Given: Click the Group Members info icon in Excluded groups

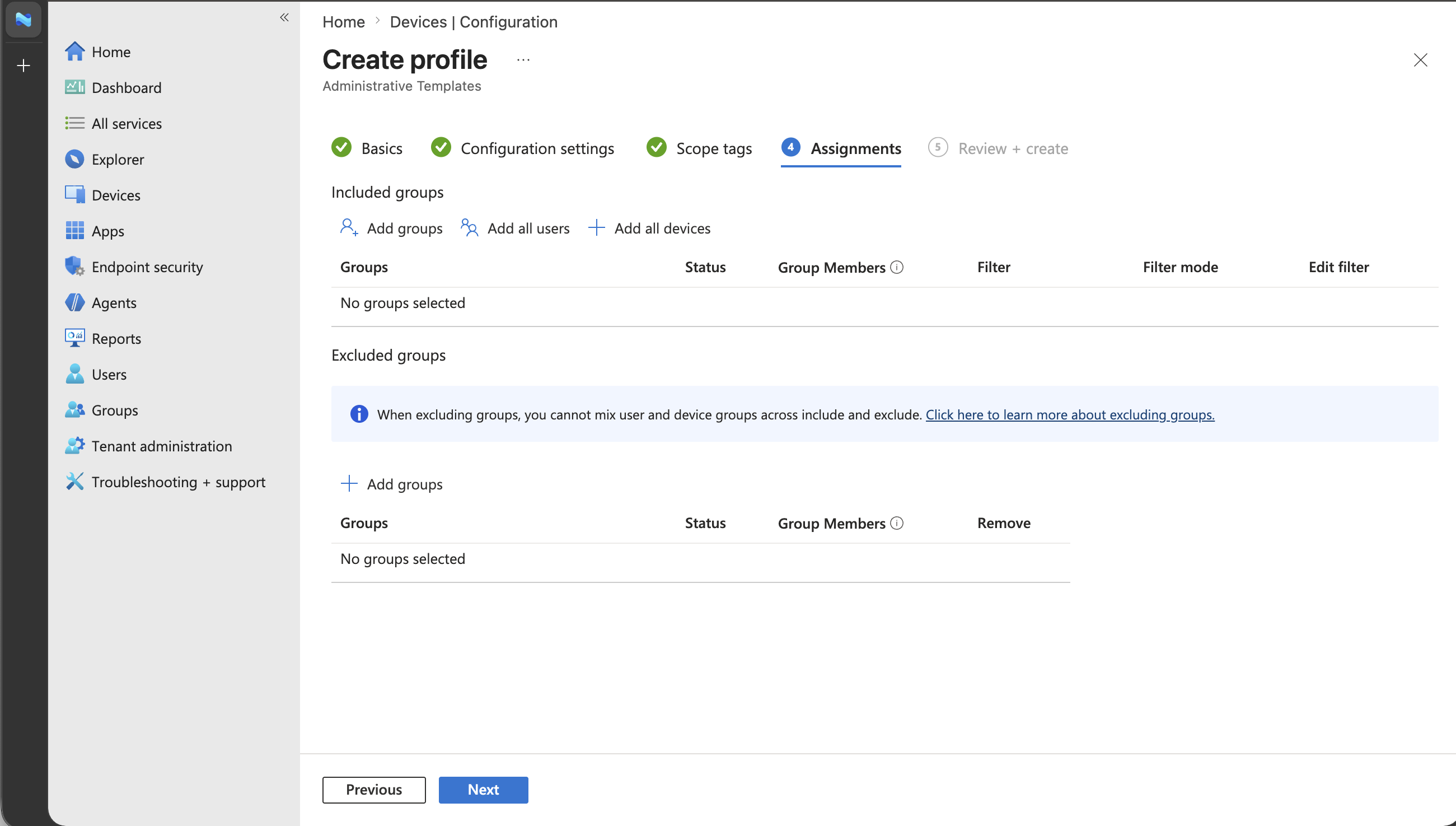Looking at the screenshot, I should click(896, 523).
